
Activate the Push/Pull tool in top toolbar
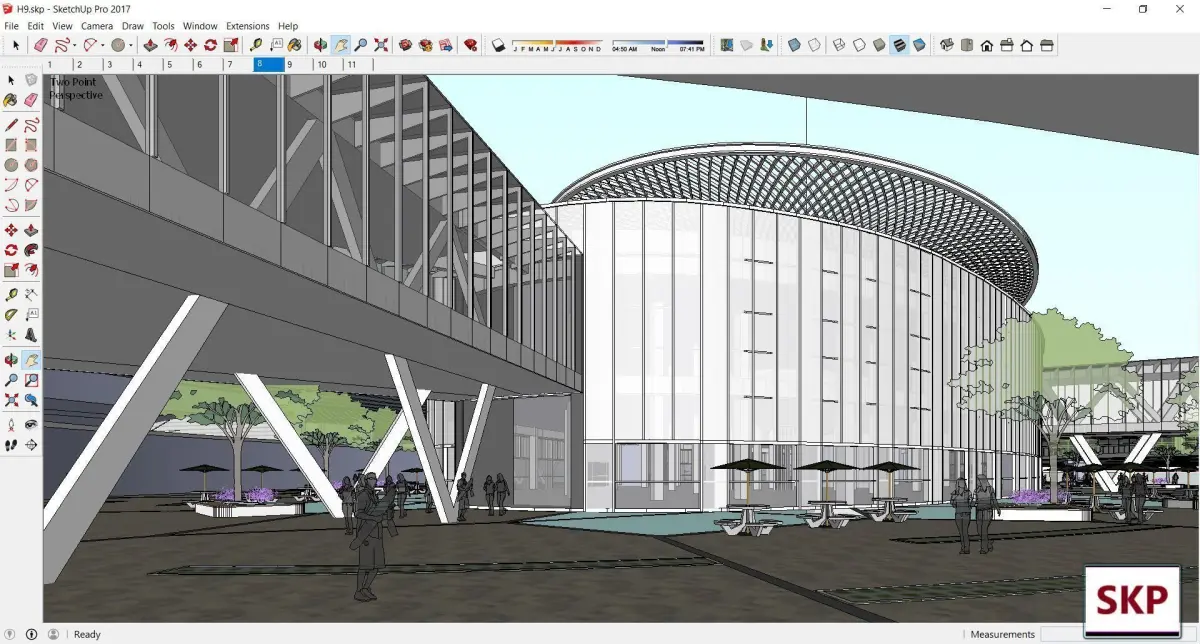tap(150, 45)
